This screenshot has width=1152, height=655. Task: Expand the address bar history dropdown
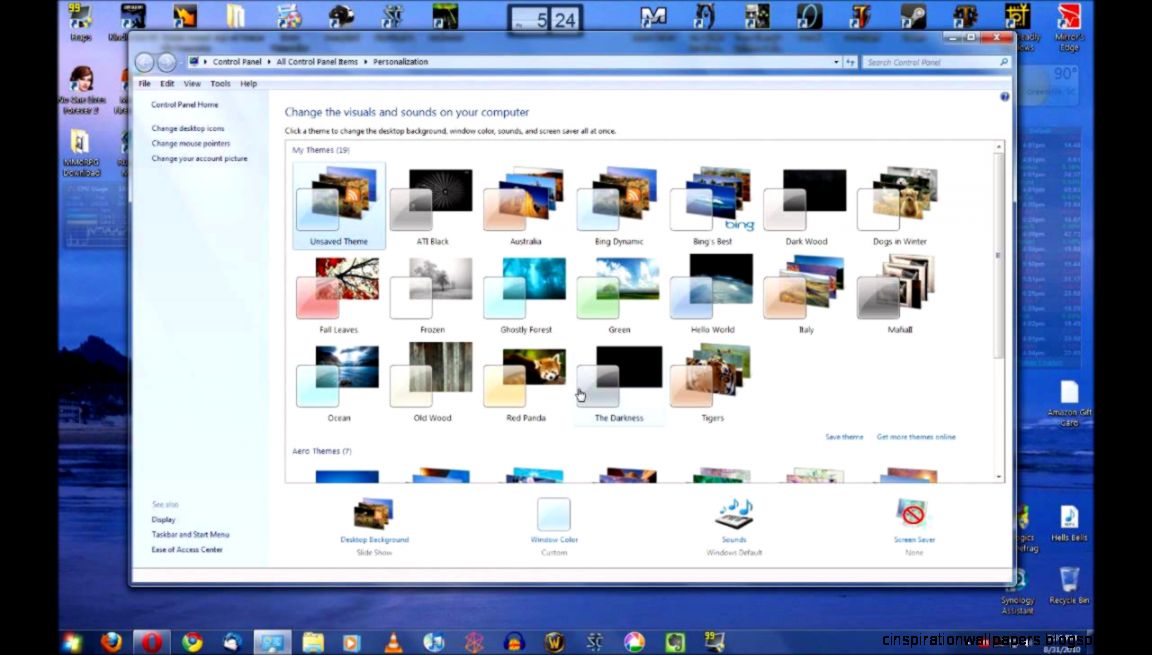pyautogui.click(x=836, y=61)
